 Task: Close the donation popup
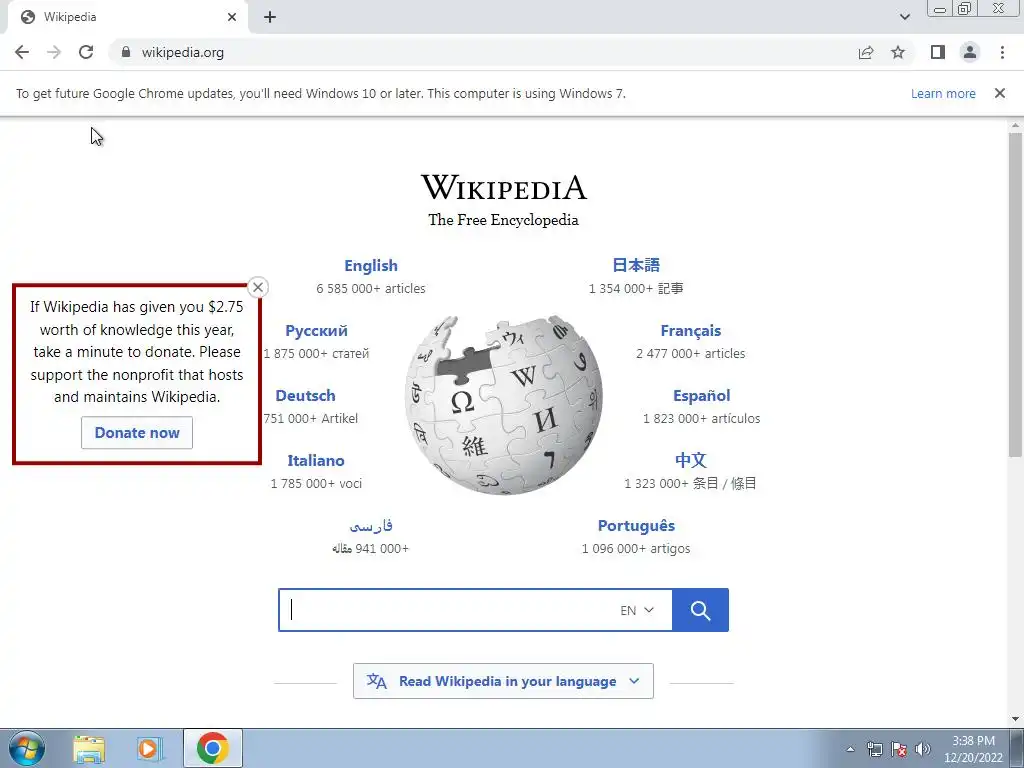coord(258,287)
